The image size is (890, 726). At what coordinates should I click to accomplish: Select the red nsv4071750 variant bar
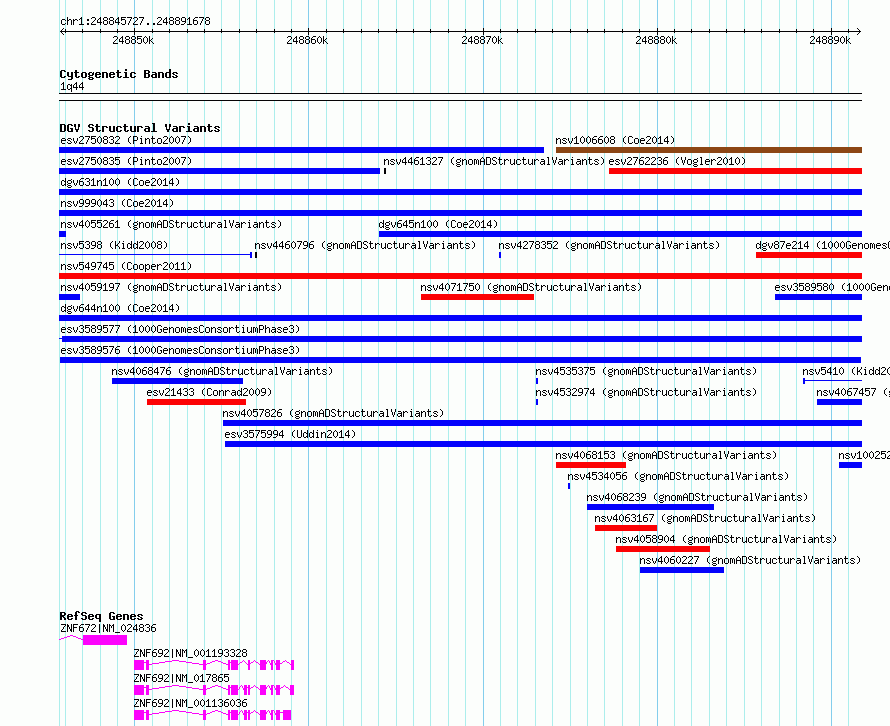(x=477, y=297)
